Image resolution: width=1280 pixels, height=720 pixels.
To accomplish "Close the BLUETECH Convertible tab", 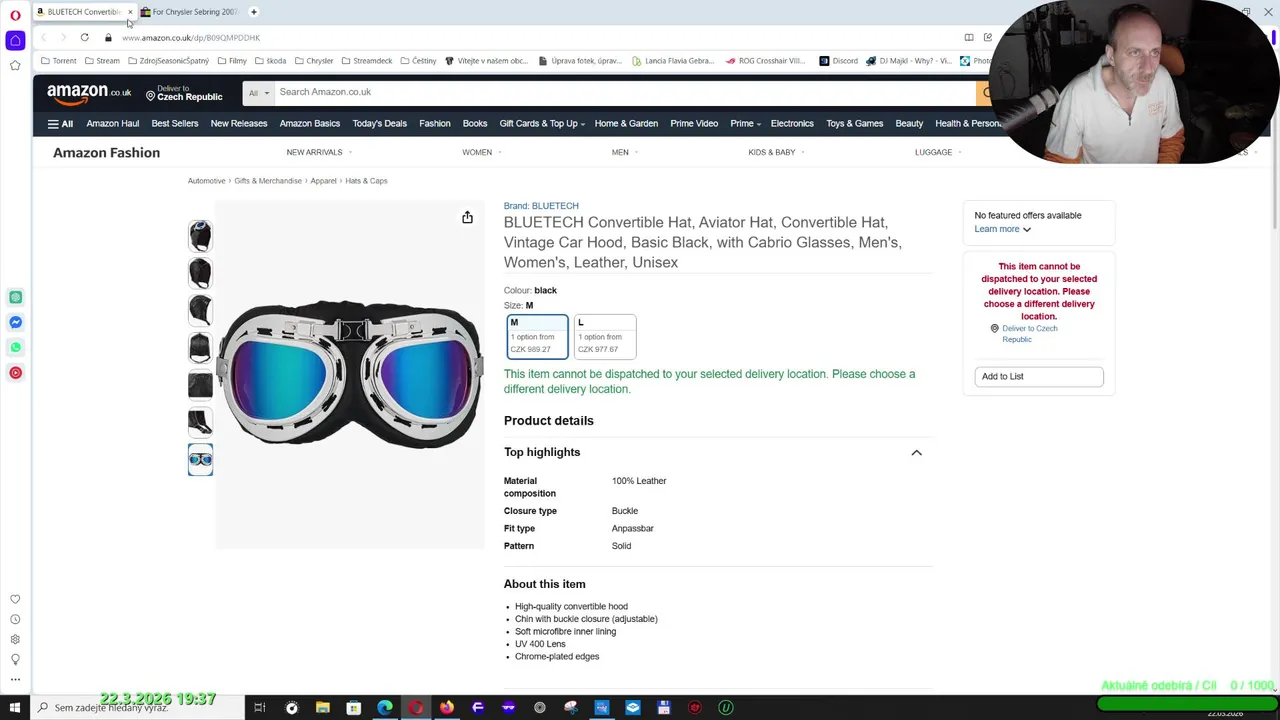I will [x=130, y=12].
